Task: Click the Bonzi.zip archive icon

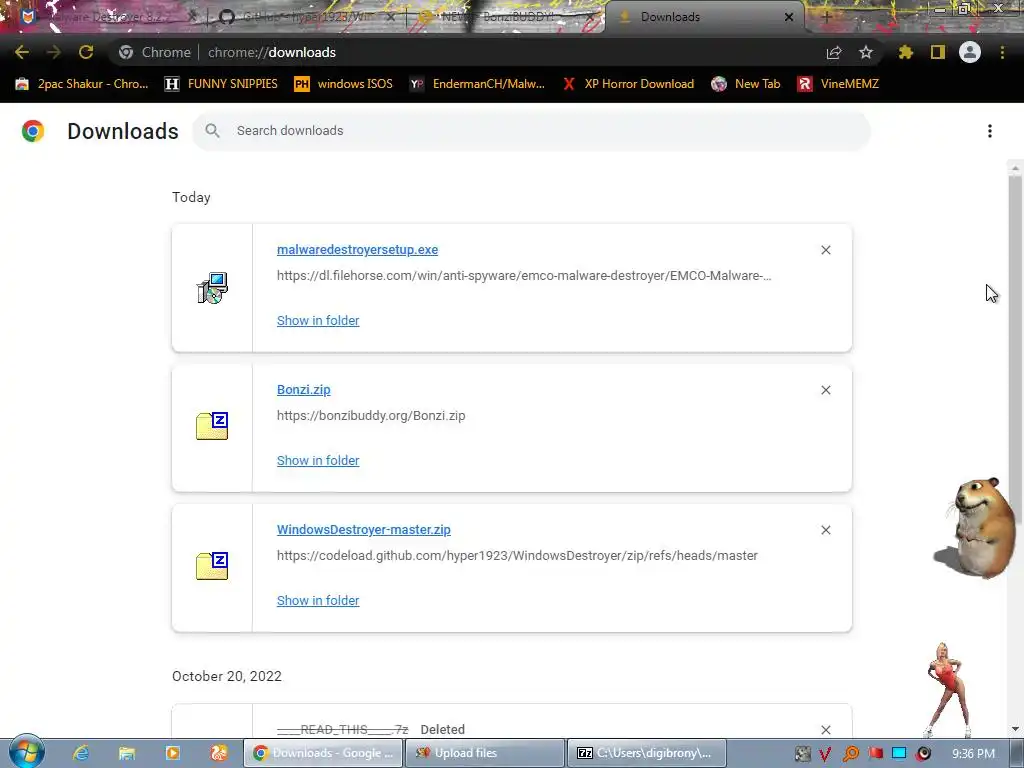Action: 212,426
